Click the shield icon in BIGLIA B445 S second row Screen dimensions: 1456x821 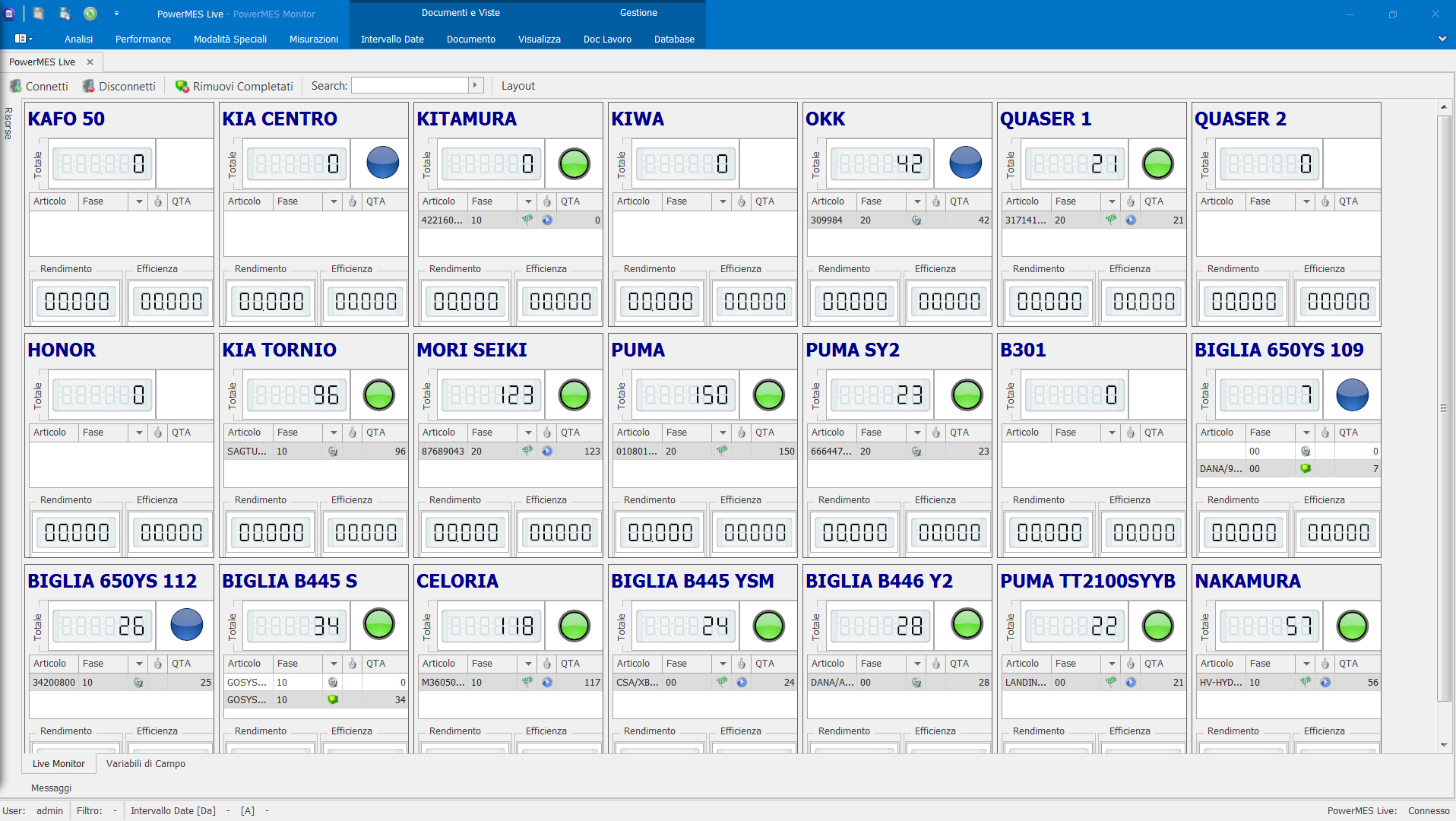coord(333,700)
